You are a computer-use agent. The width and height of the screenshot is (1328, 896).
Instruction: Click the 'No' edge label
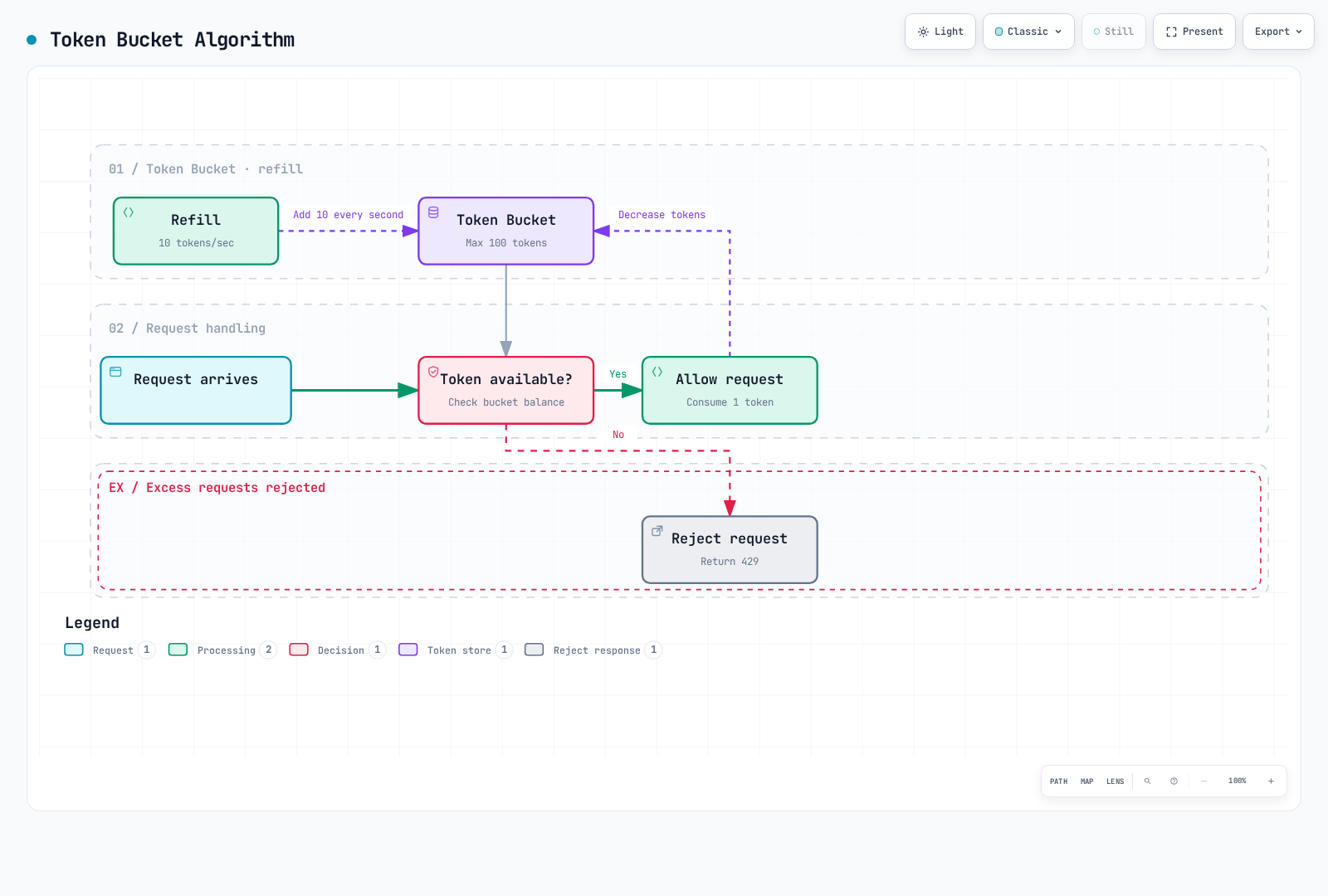tap(618, 435)
